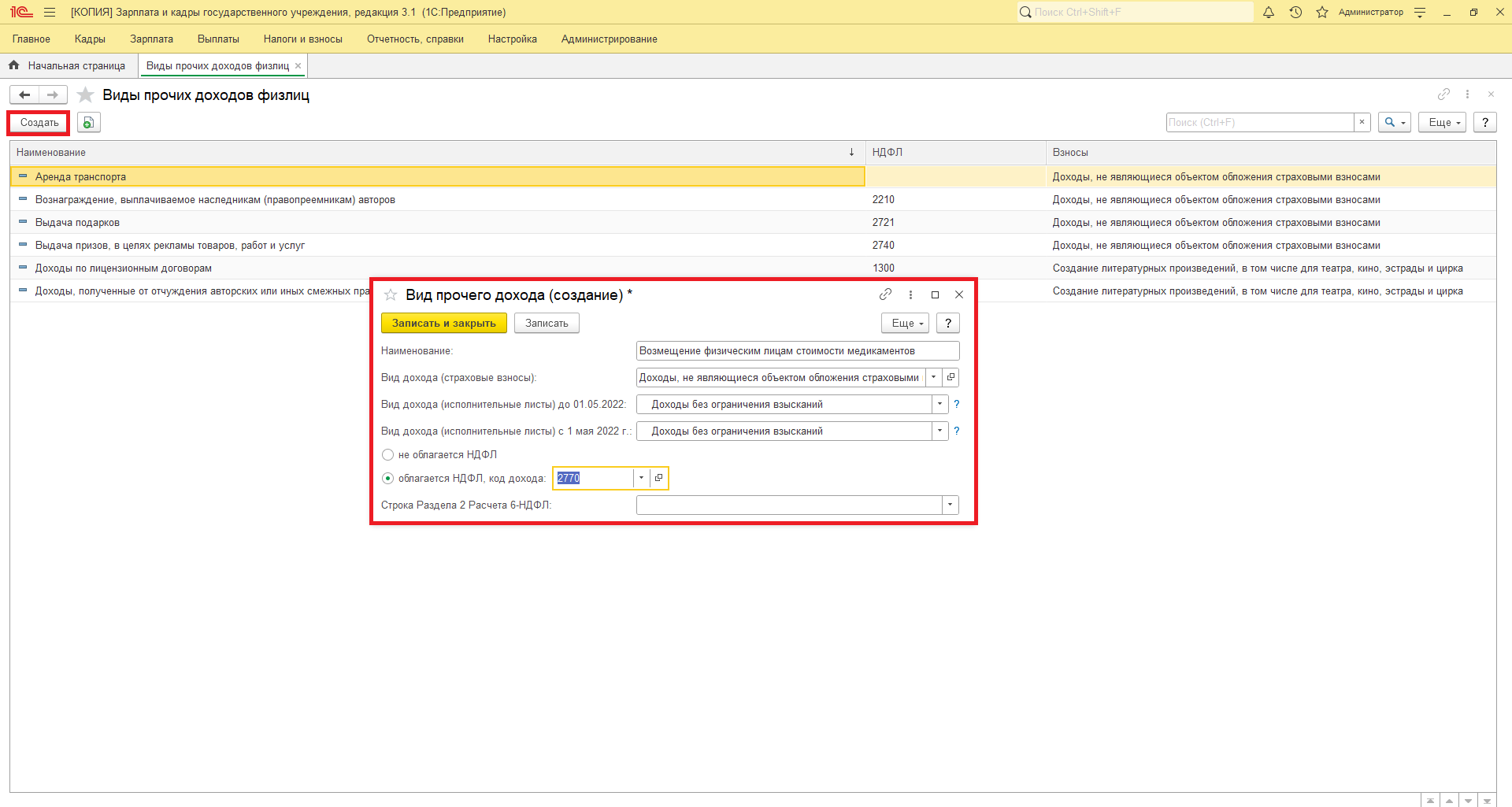Open the Главное menu
Viewport: 1512px width, 807px height.
click(31, 39)
